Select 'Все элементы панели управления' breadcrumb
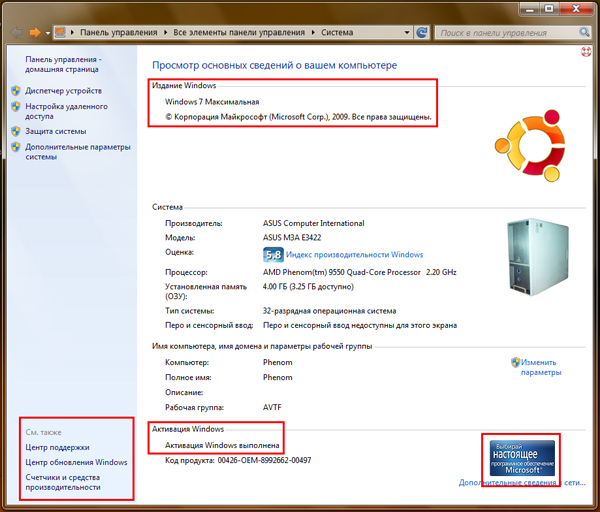This screenshot has width=600, height=512. [x=239, y=33]
